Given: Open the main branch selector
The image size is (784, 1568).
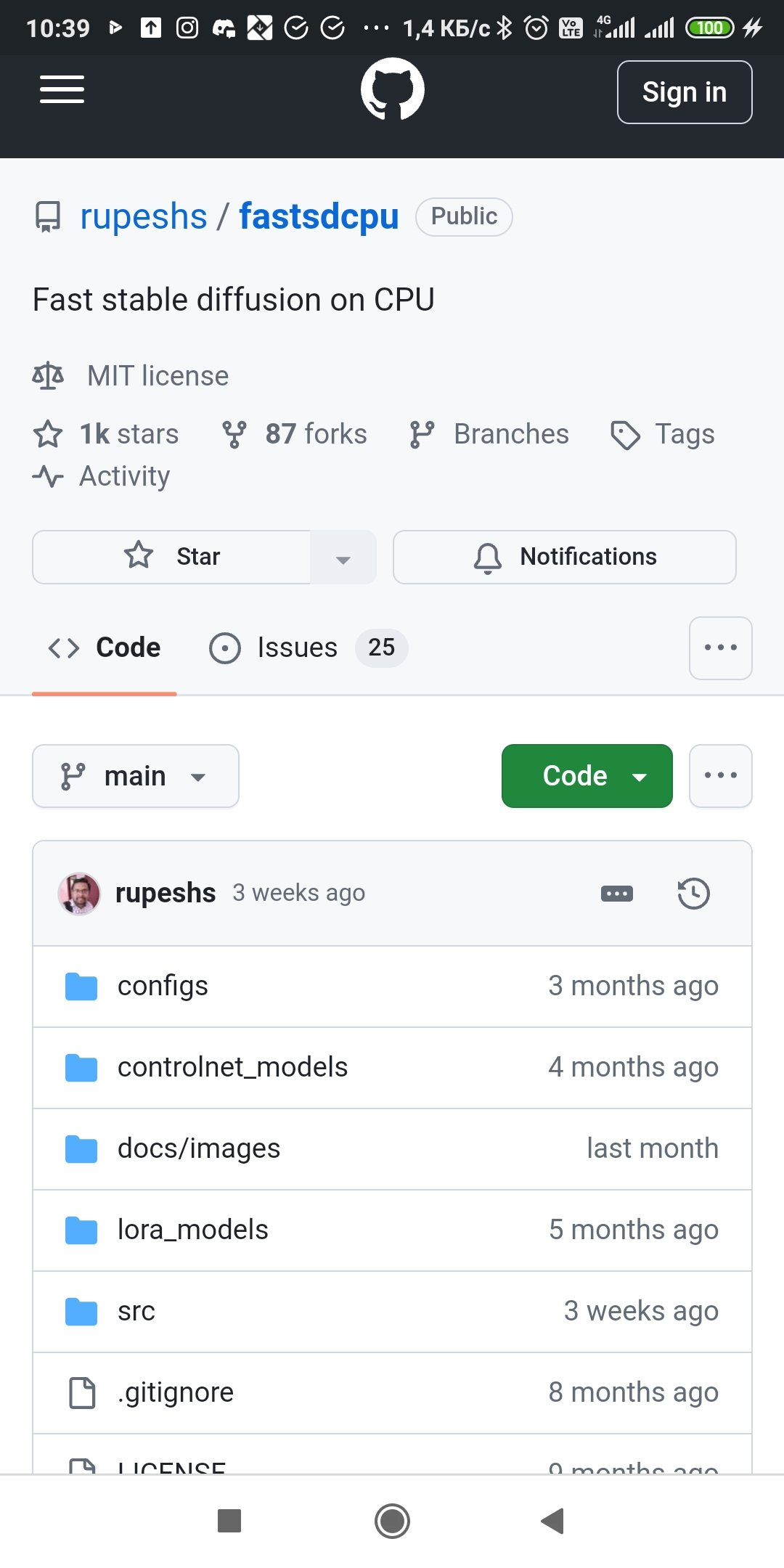Looking at the screenshot, I should click(x=136, y=776).
